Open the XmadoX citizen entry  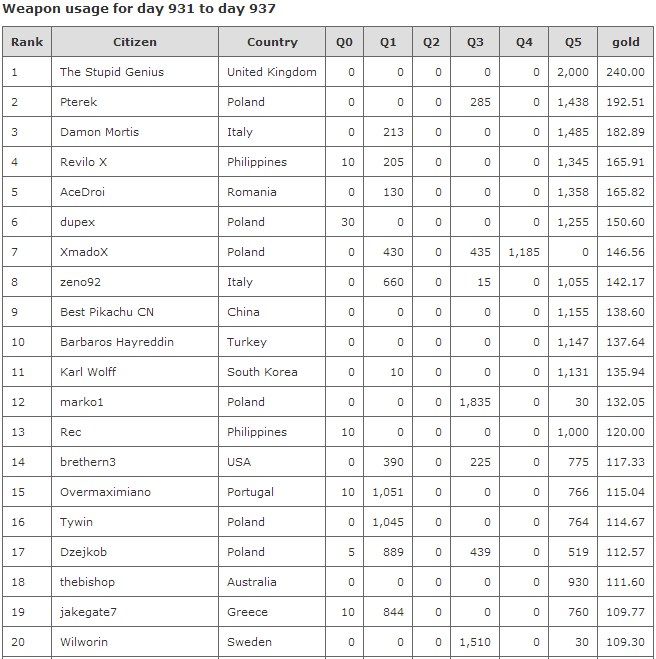pyautogui.click(x=83, y=252)
